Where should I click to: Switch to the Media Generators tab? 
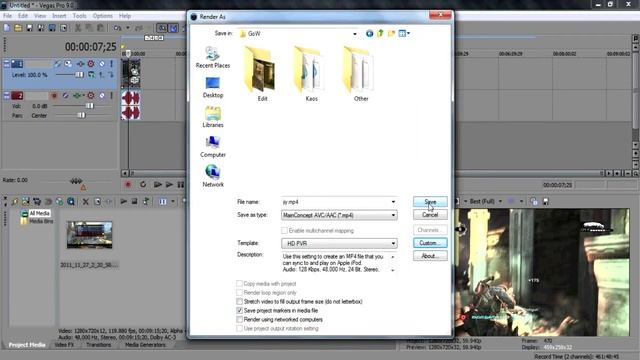(x=145, y=345)
